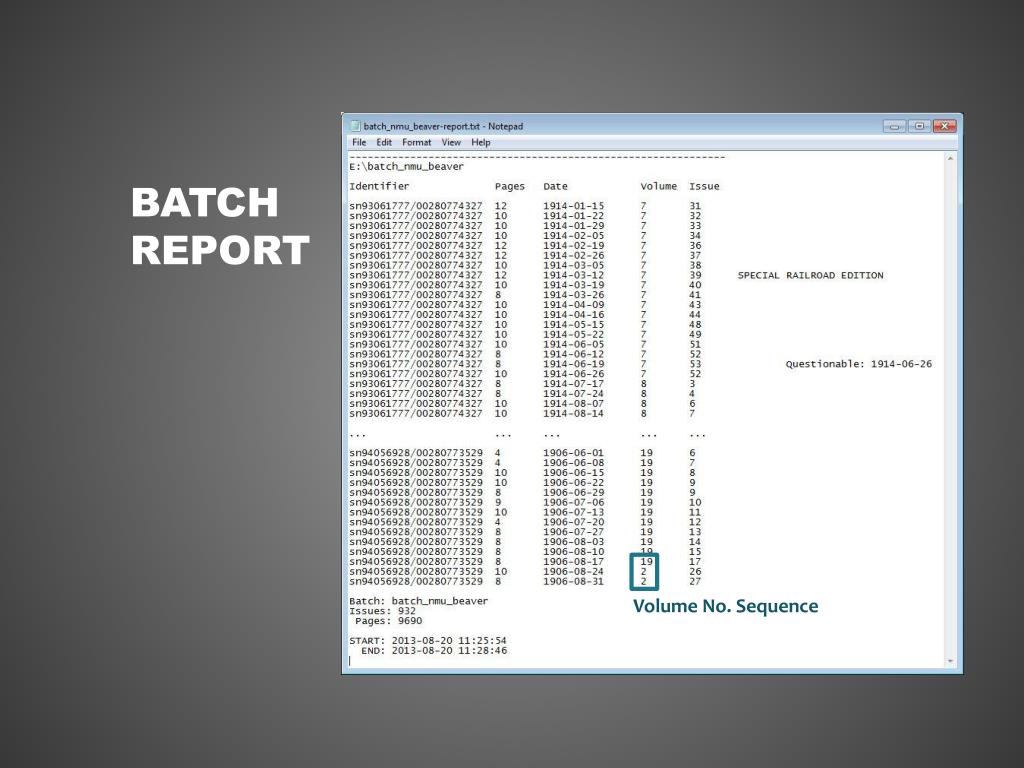Click the START: 2013-08-20 11:25:54 line
Image resolution: width=1024 pixels, height=768 pixels.
tap(428, 641)
